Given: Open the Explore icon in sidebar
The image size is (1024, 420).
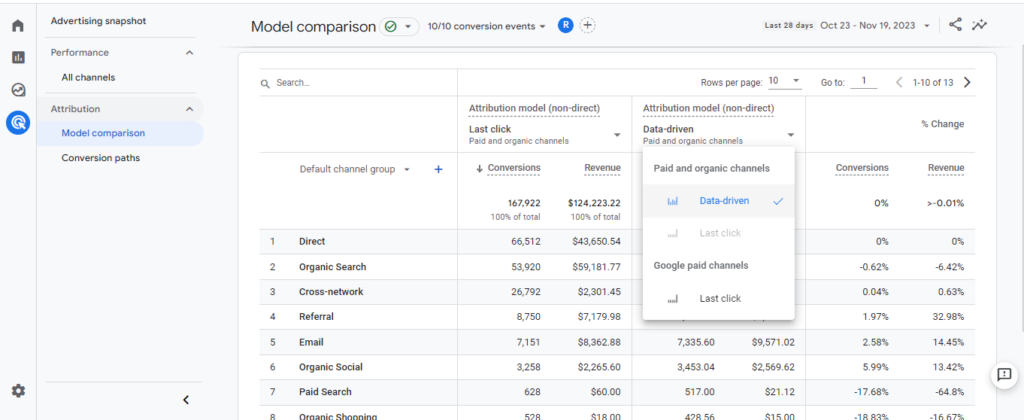Looking at the screenshot, I should point(18,90).
